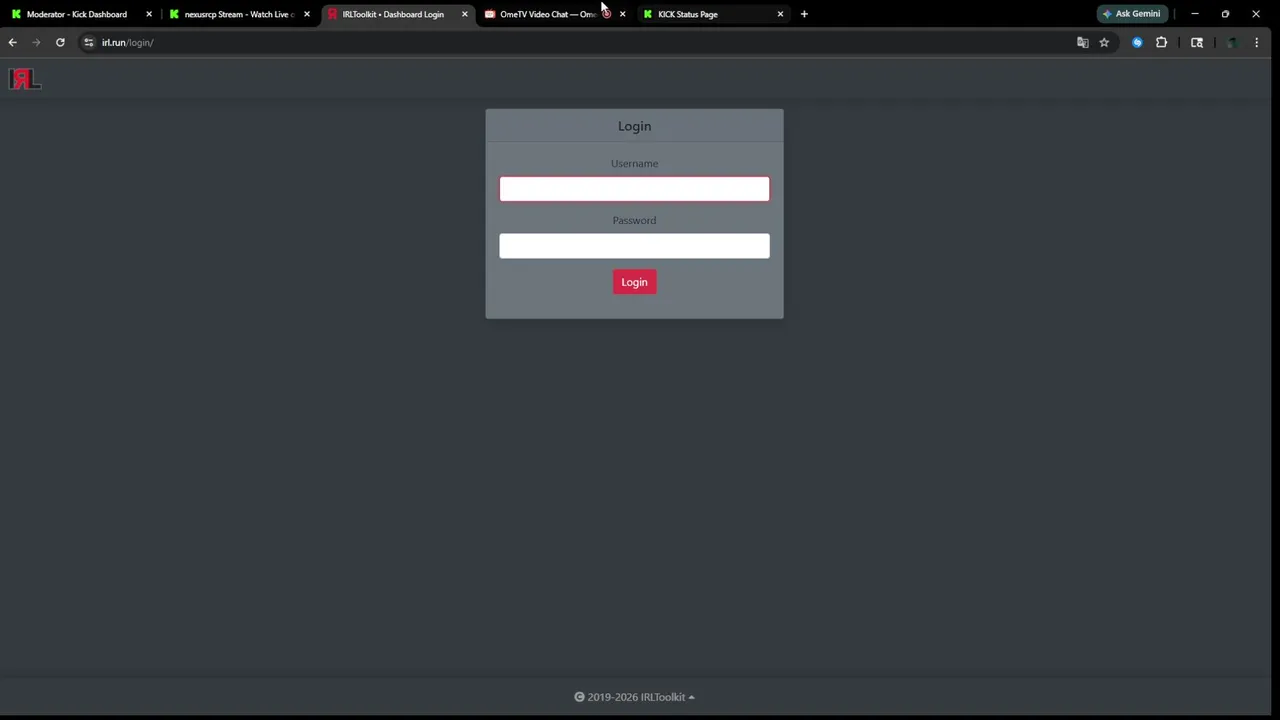Viewport: 1280px width, 720px height.
Task: Minimize the browser window
Action: (1194, 14)
